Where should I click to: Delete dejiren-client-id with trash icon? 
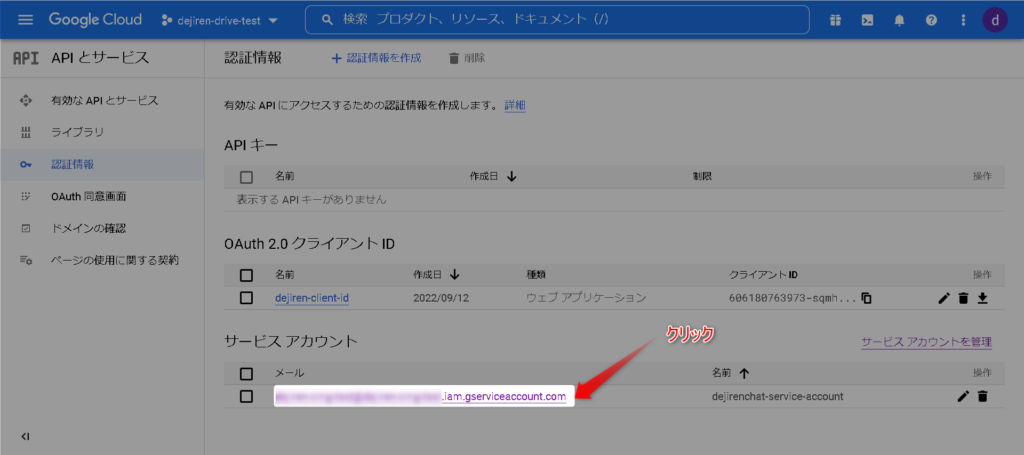click(963, 298)
